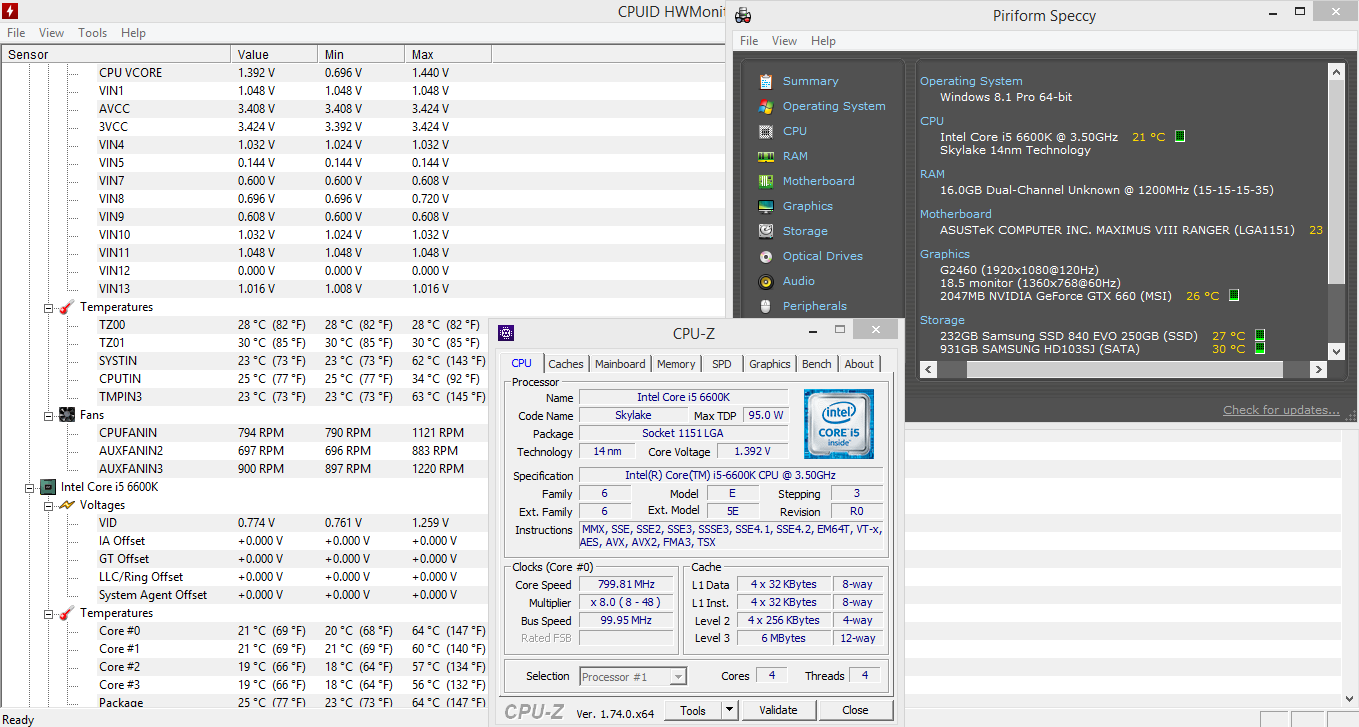Click the Close button in CPU-Z
This screenshot has width=1359, height=727.
coord(855,710)
